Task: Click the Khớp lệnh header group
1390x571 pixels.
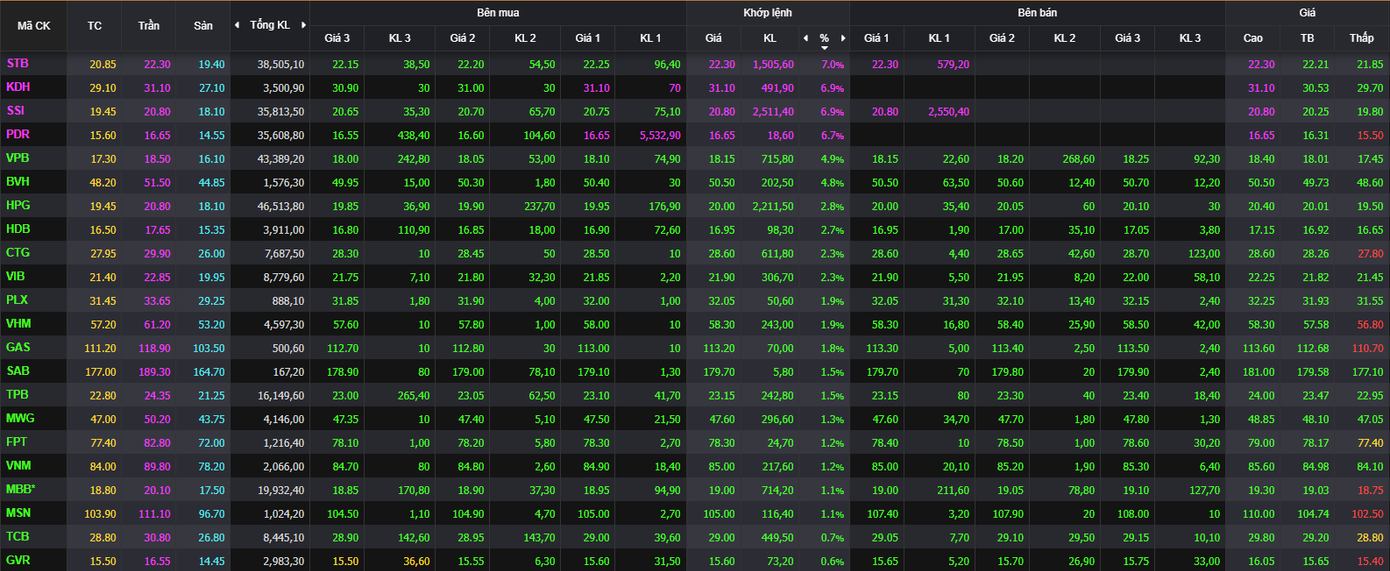Action: (767, 13)
